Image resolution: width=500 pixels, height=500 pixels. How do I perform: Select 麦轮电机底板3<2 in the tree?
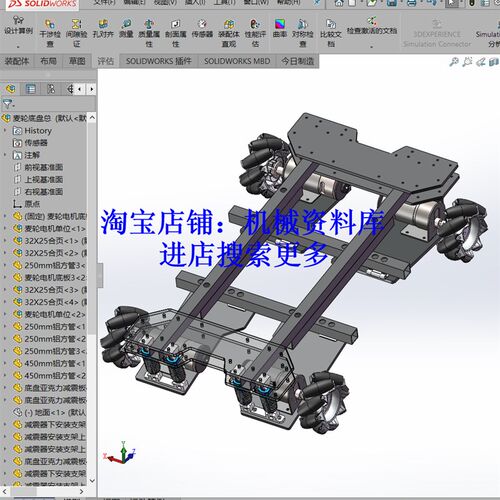click(x=49, y=277)
